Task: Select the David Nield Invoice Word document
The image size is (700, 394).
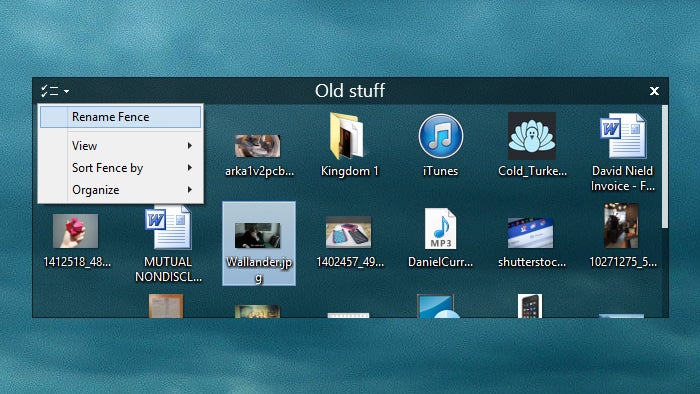Action: (623, 136)
